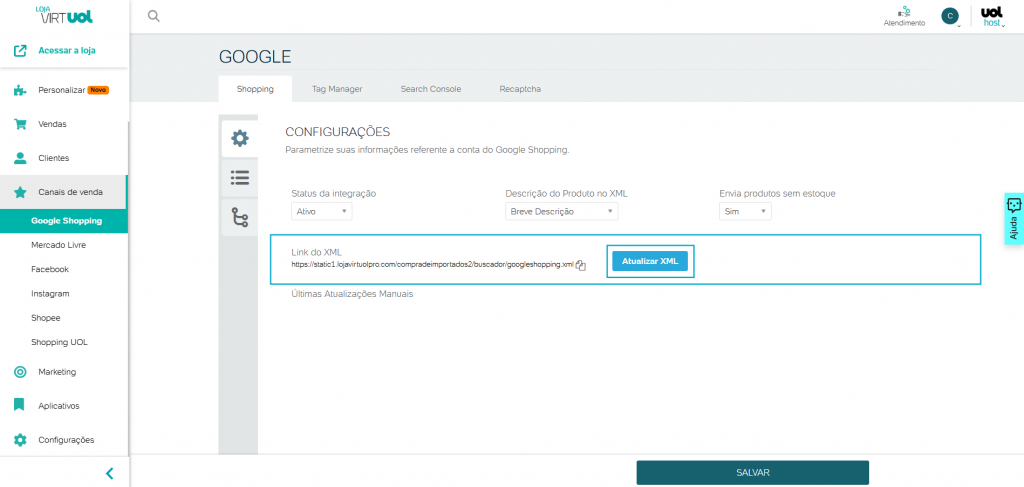1024x487 pixels.
Task: Open the user account avatar menu
Action: tap(950, 16)
